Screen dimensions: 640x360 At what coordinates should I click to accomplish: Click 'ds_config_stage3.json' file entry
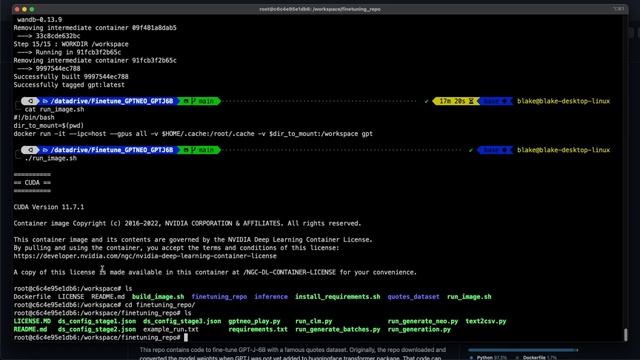click(x=182, y=321)
